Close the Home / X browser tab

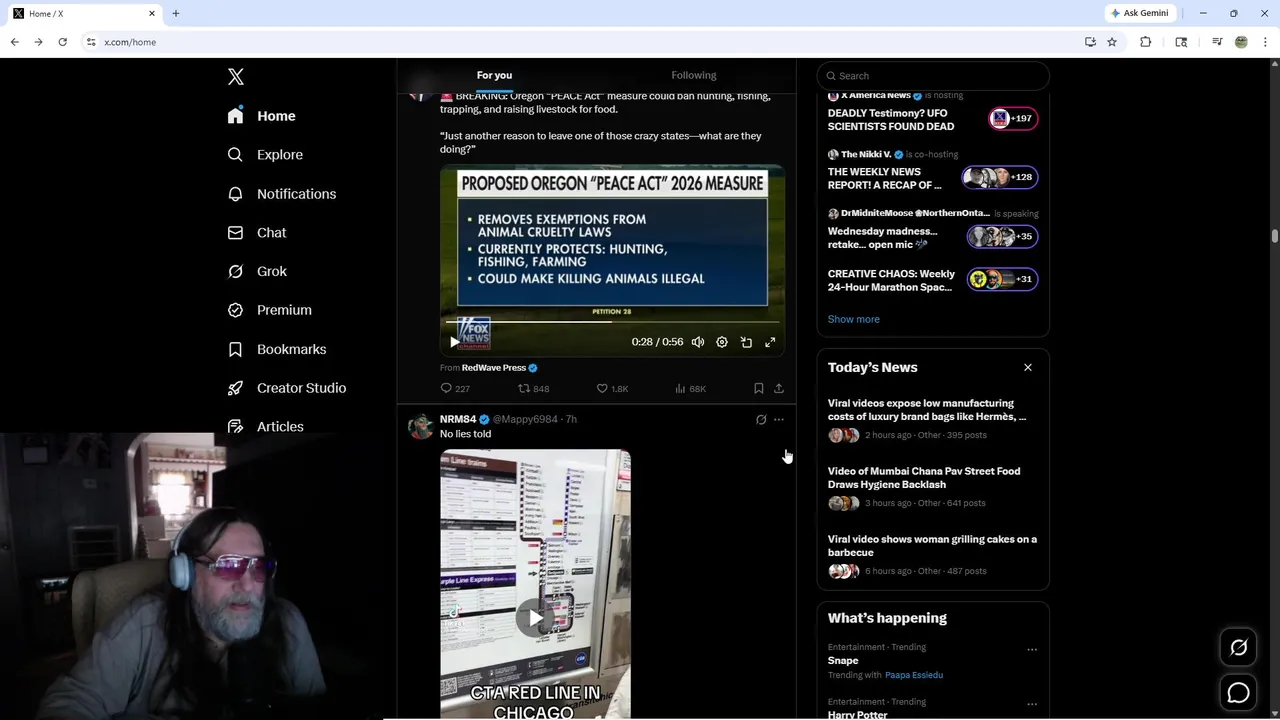pyautogui.click(x=152, y=14)
